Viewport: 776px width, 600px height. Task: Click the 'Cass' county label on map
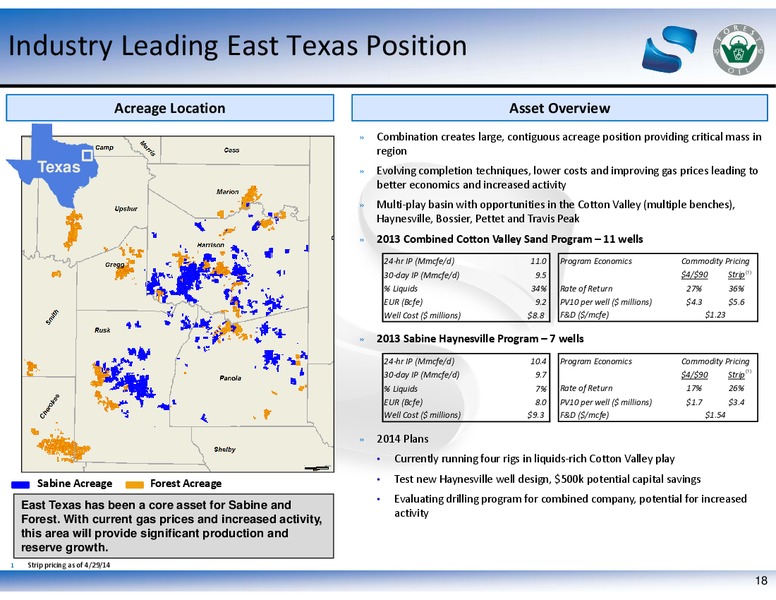(x=231, y=150)
